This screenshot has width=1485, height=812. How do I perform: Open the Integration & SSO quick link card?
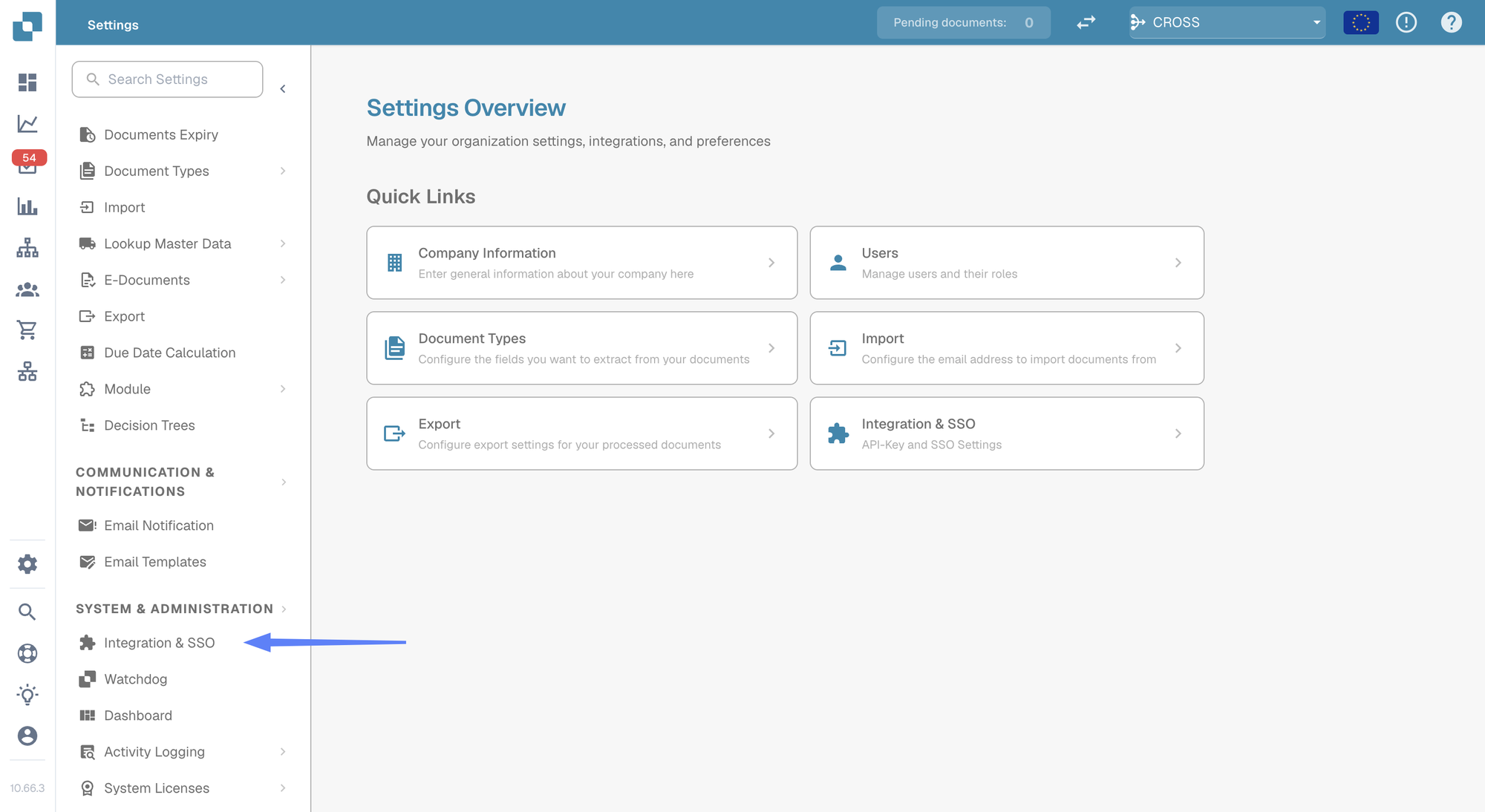(1006, 433)
